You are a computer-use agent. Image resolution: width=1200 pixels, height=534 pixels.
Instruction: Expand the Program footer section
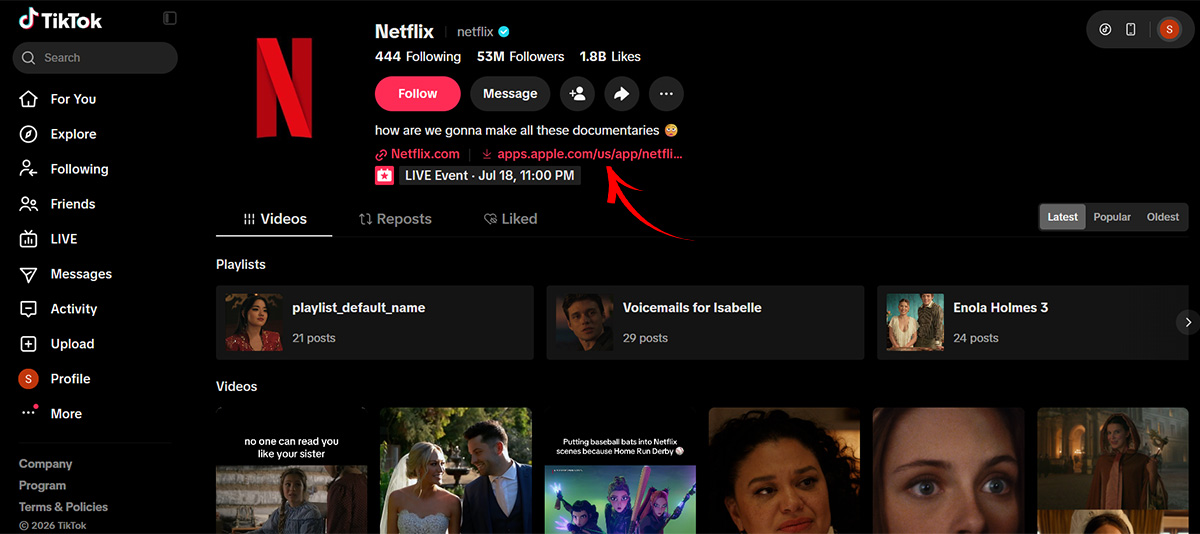pyautogui.click(x=42, y=485)
